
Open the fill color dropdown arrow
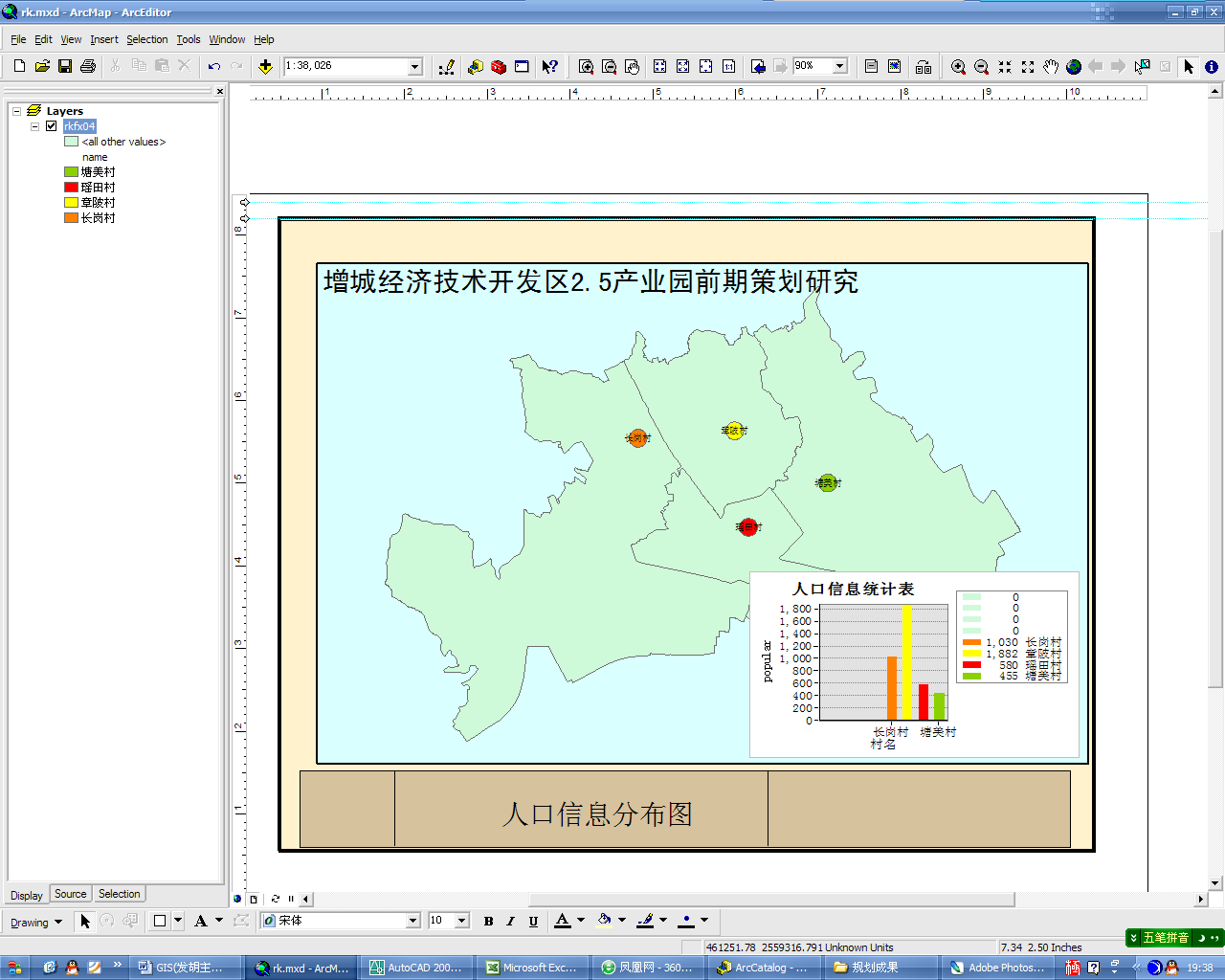[x=622, y=921]
